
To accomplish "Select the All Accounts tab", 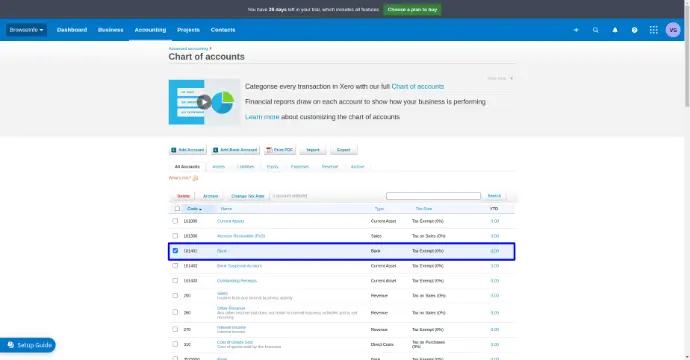I will (x=187, y=167).
